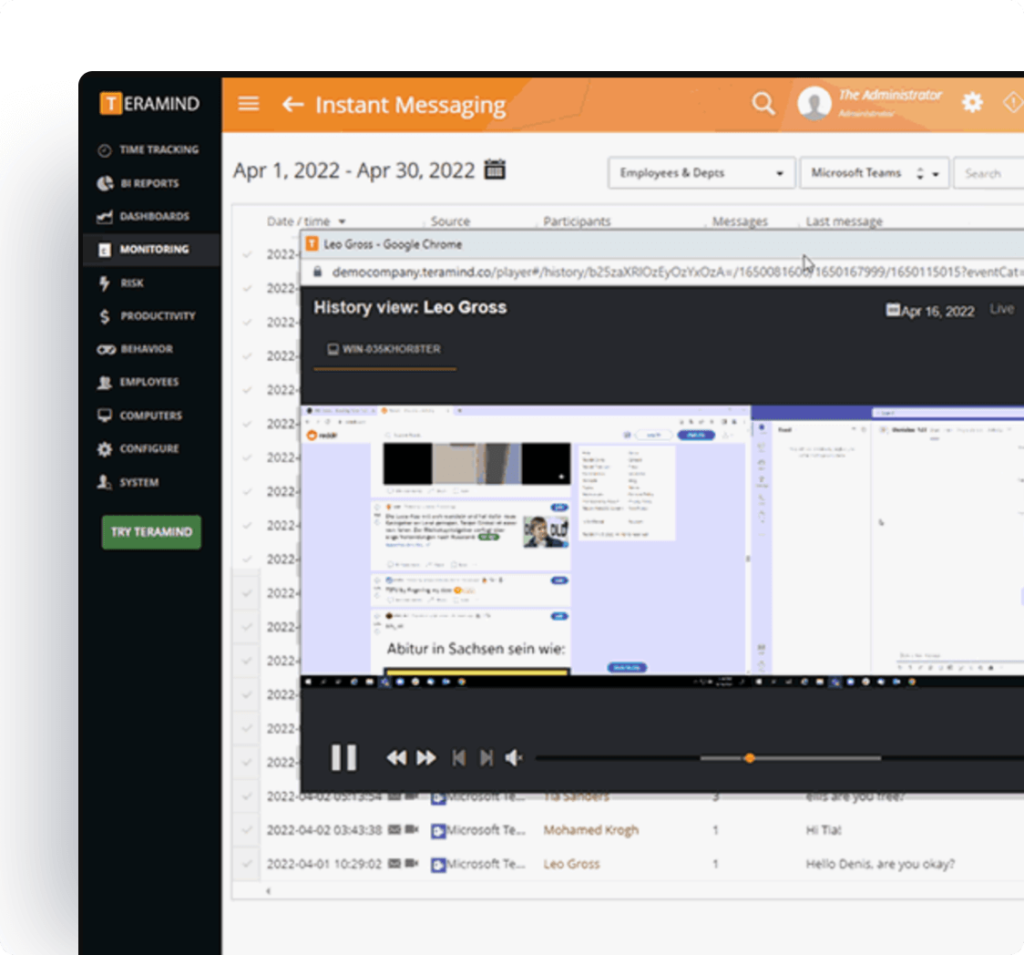Open Mohamed Krogh's participant link
The height and width of the screenshot is (955, 1024).
[591, 830]
